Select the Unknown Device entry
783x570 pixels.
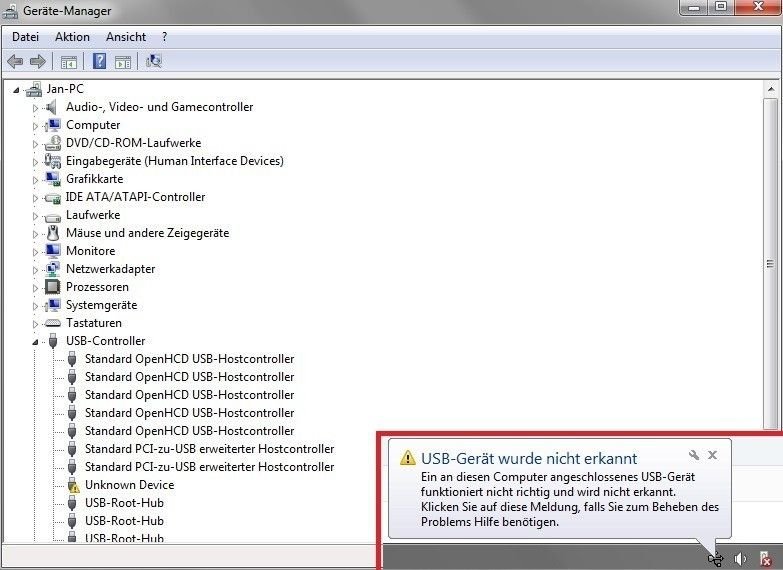[x=129, y=485]
